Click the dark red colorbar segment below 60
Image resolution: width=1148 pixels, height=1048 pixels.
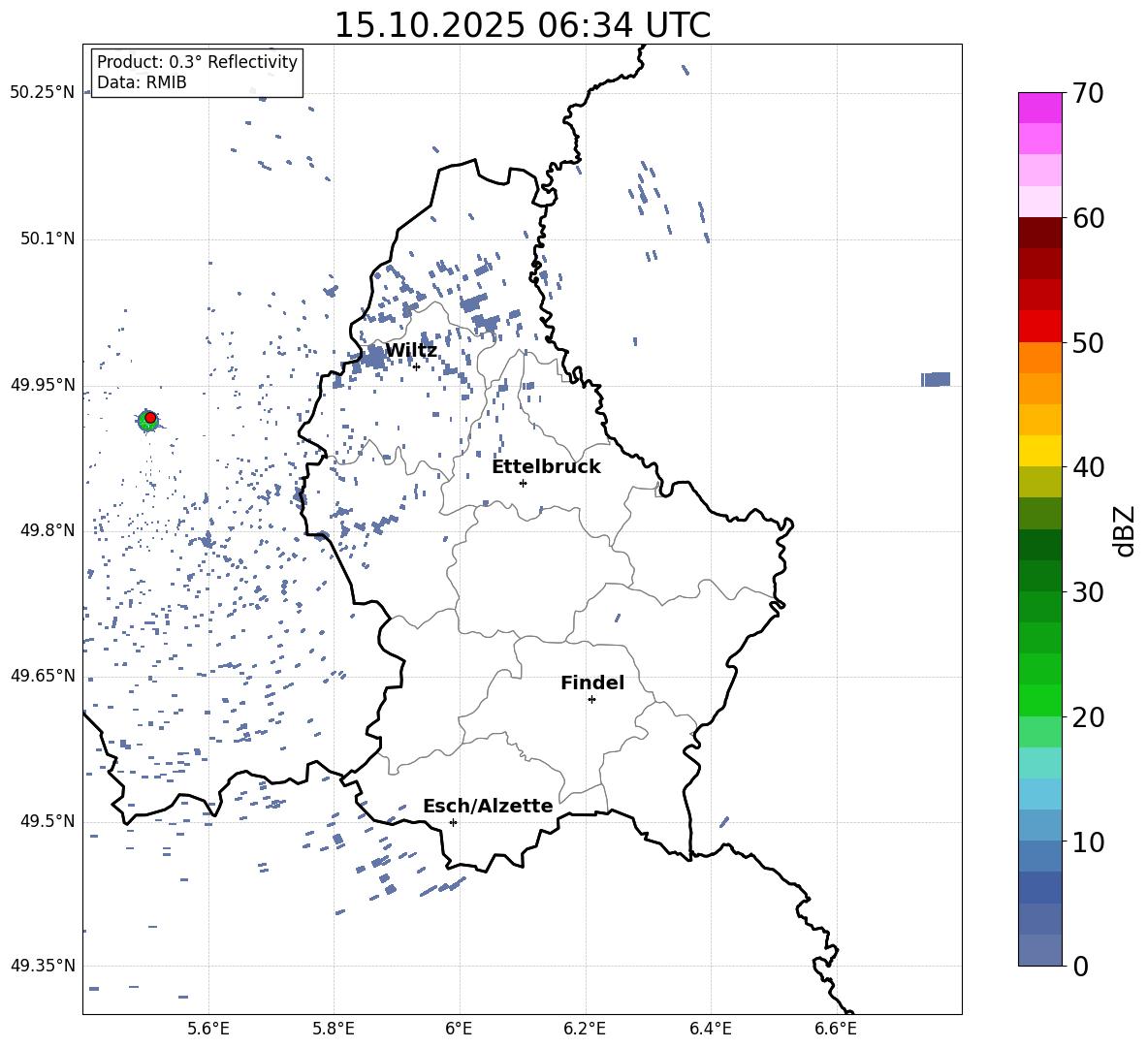click(x=1039, y=233)
